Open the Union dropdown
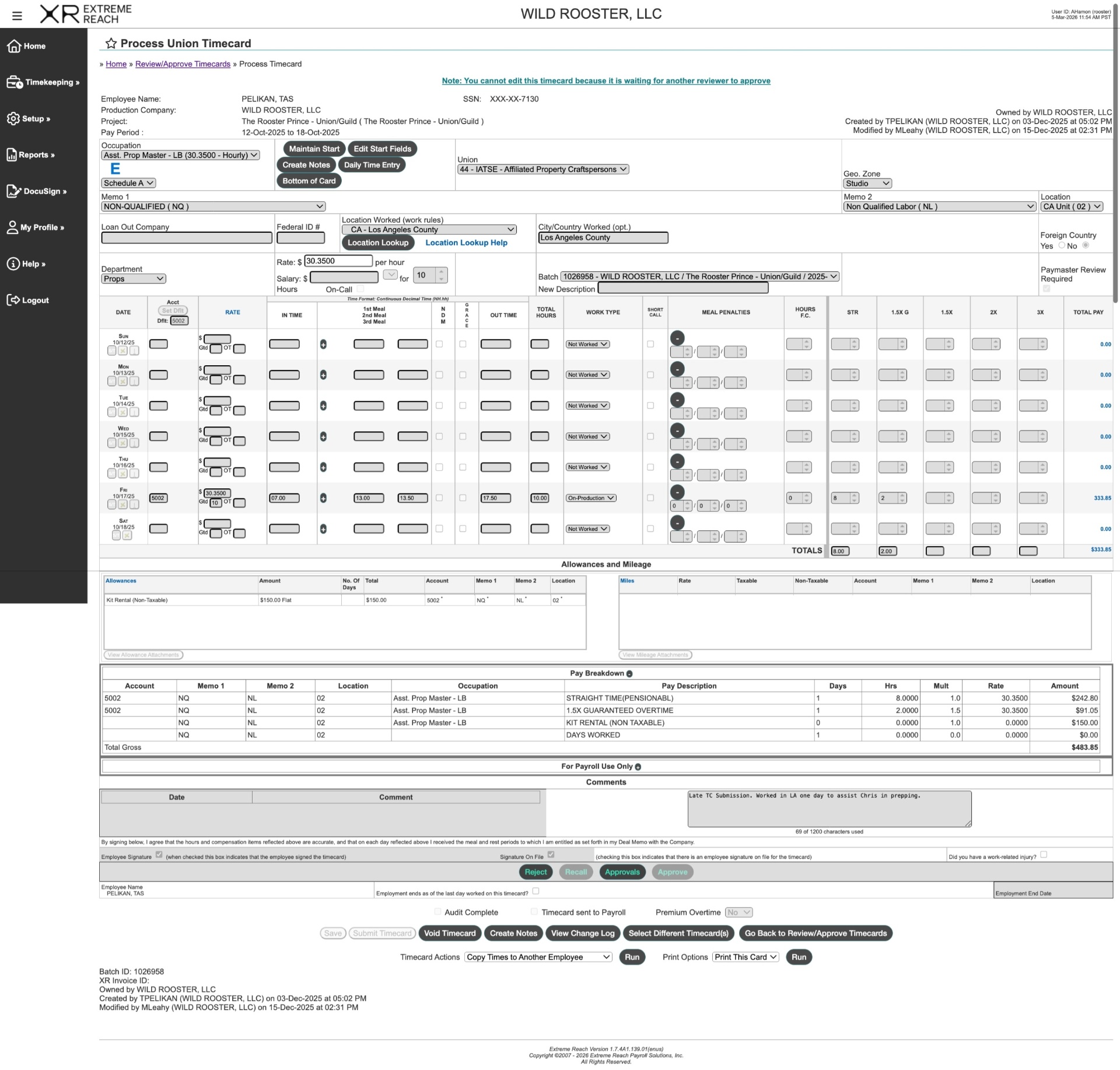1120x1070 pixels. [543, 169]
